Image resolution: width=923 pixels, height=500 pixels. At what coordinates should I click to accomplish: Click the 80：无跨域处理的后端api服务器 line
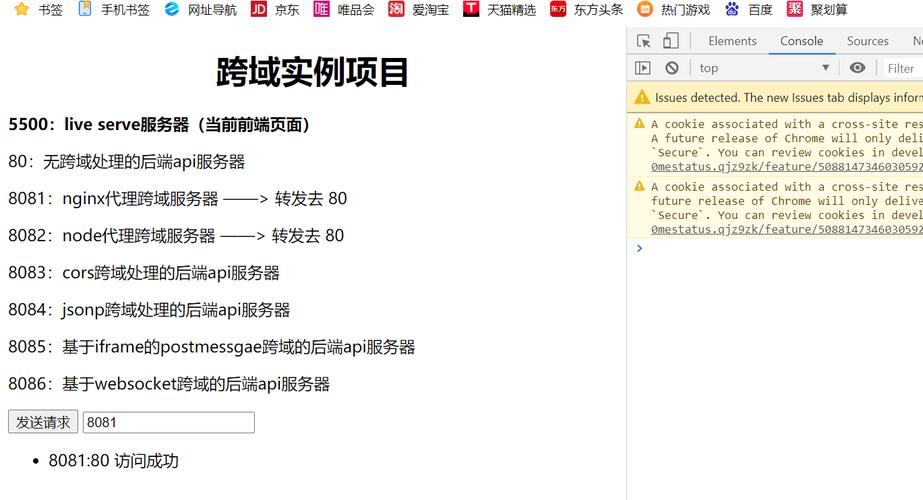point(127,161)
